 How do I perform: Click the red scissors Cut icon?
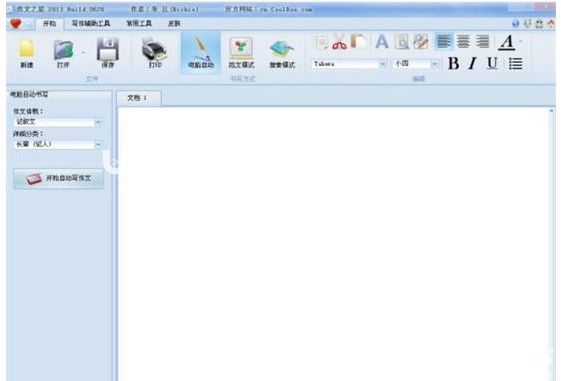pos(339,41)
